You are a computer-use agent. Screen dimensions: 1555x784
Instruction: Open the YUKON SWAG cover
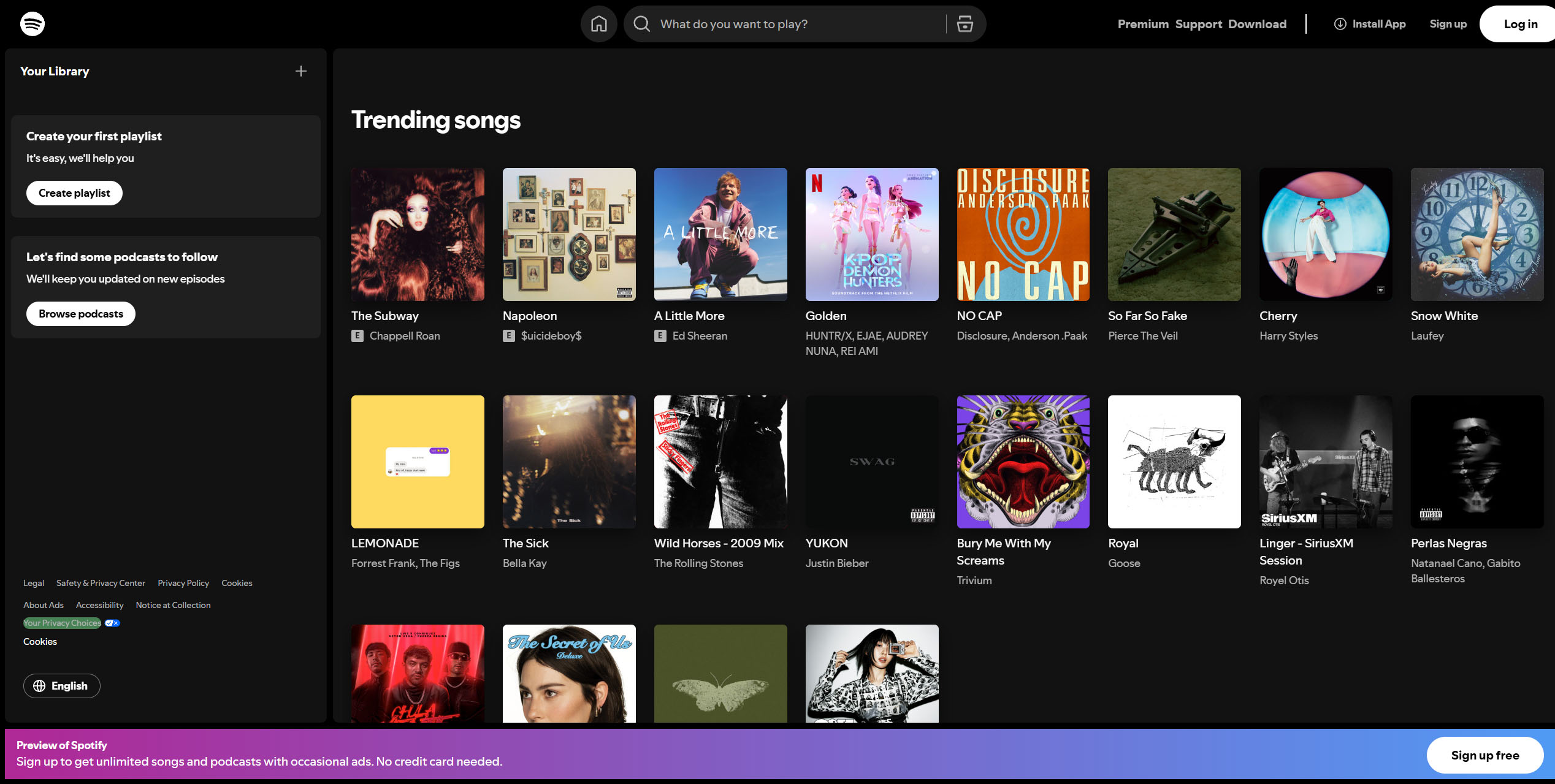click(872, 462)
